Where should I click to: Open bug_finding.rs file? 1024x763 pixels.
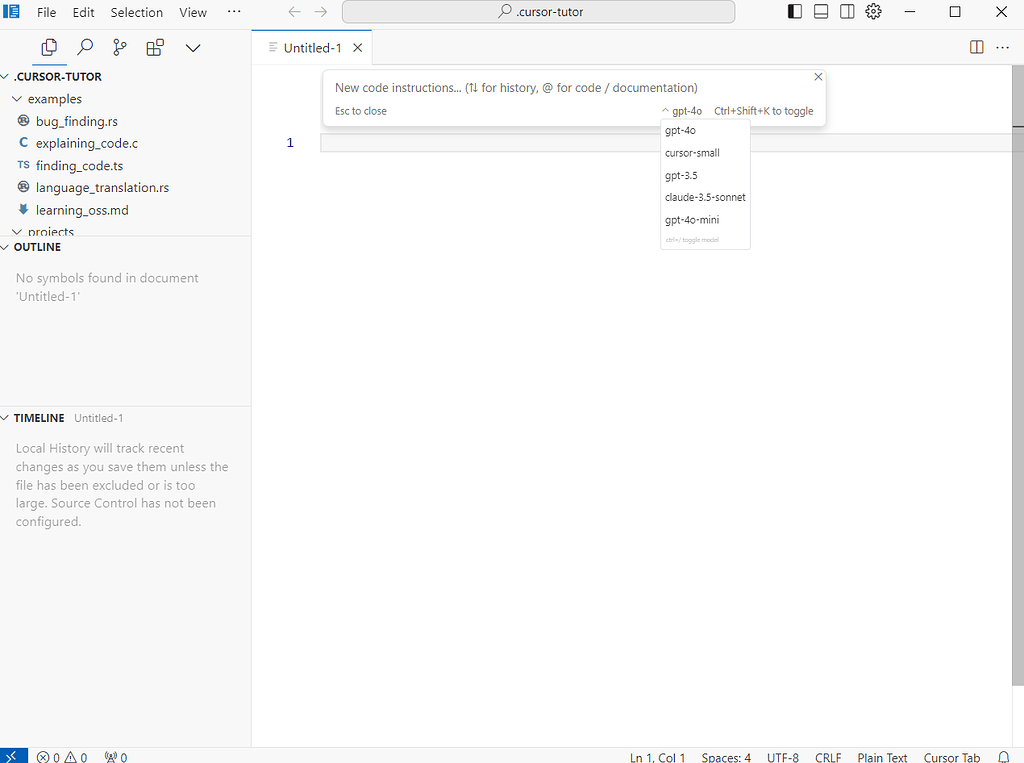click(x=77, y=121)
